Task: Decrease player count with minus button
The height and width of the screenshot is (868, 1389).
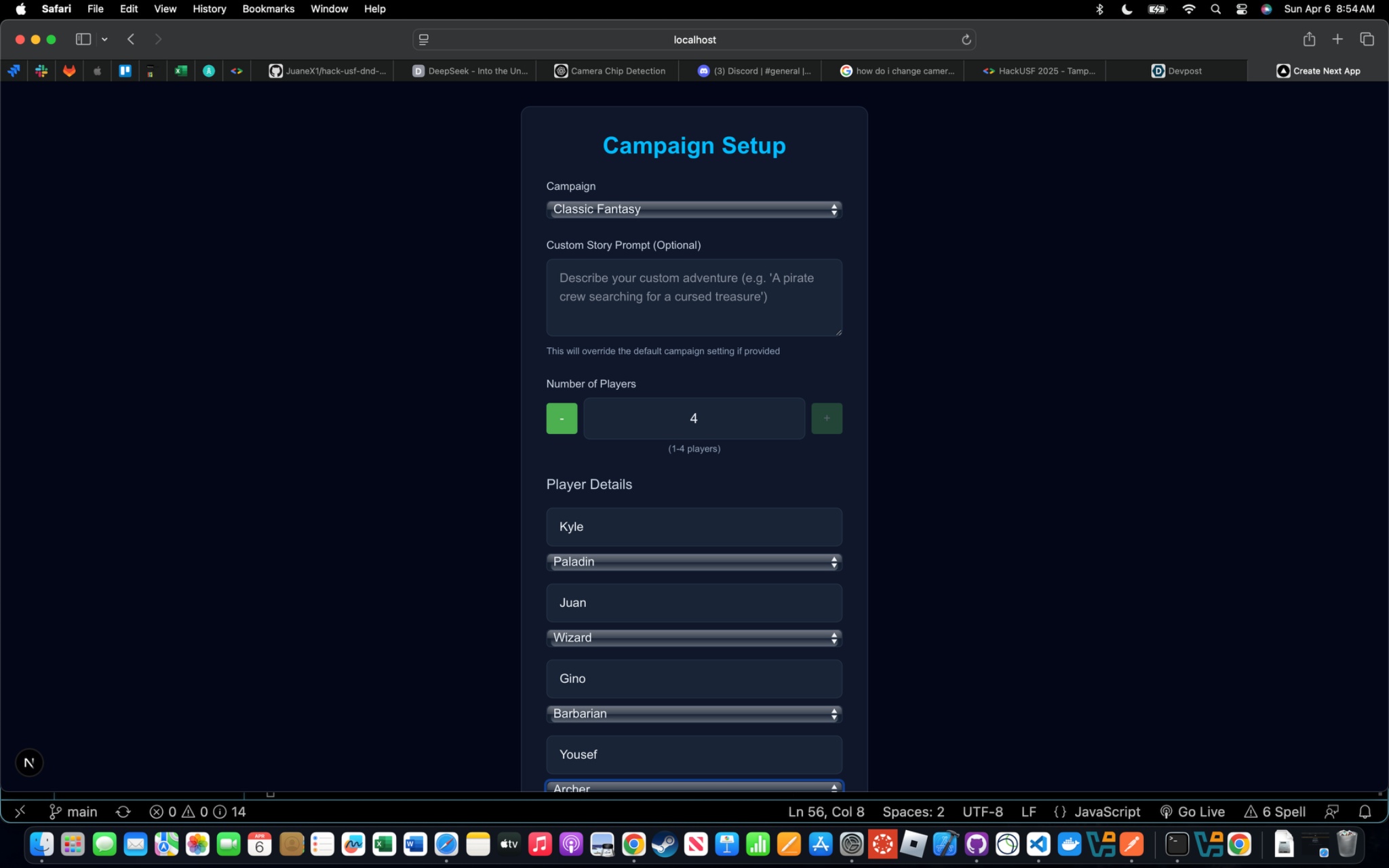Action: (x=562, y=418)
